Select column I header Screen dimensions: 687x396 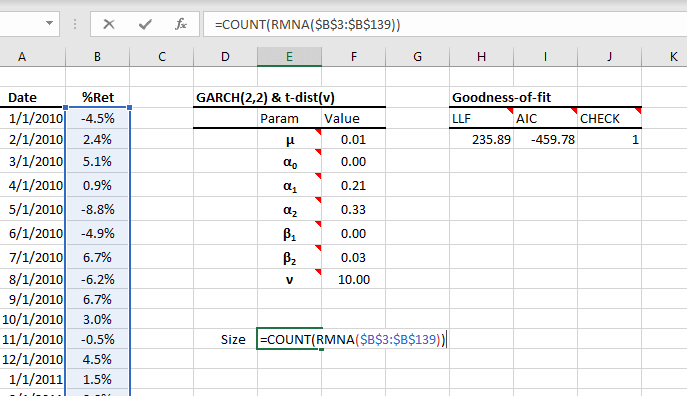[x=545, y=57]
